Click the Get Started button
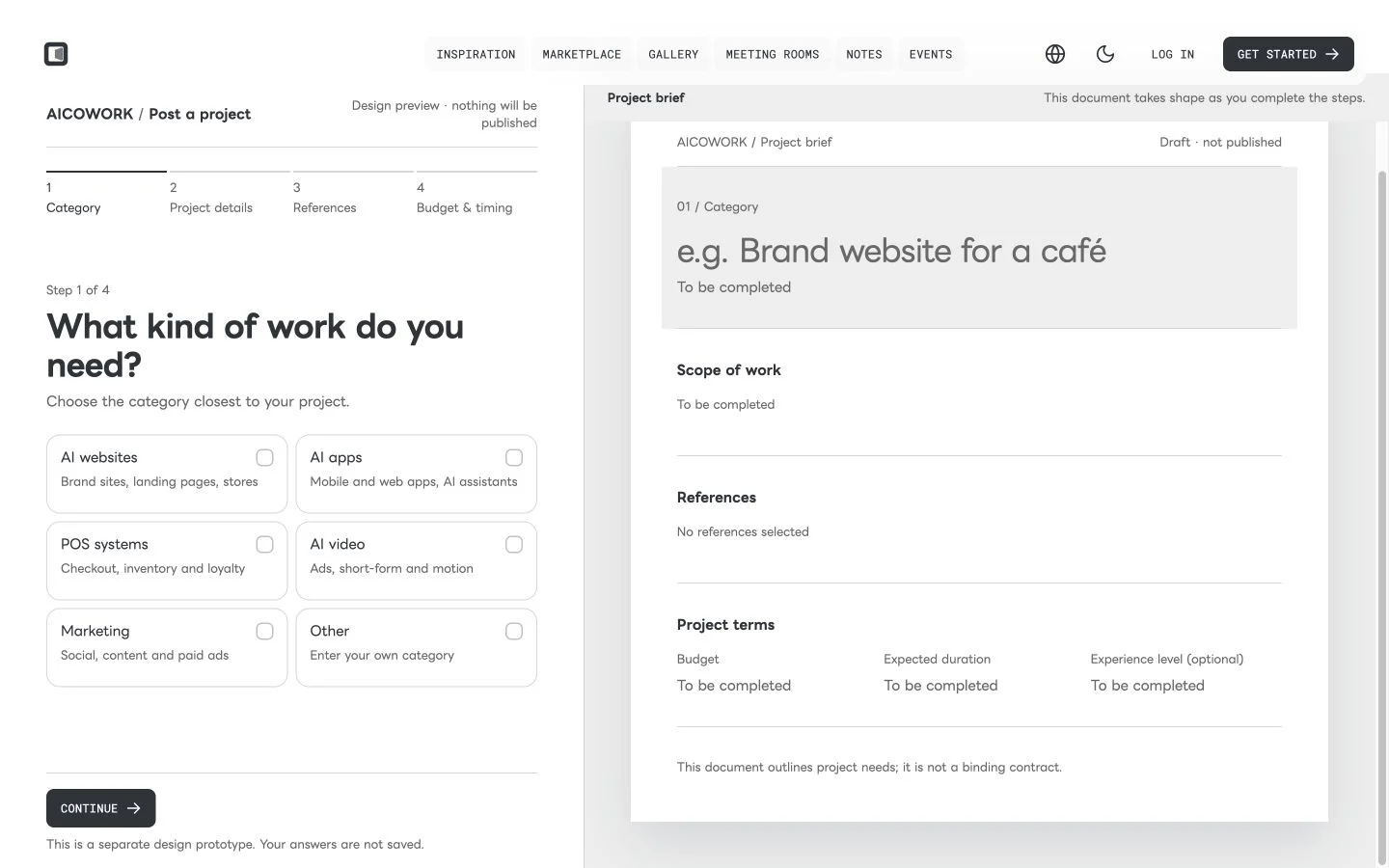Image resolution: width=1389 pixels, height=868 pixels. (x=1288, y=54)
